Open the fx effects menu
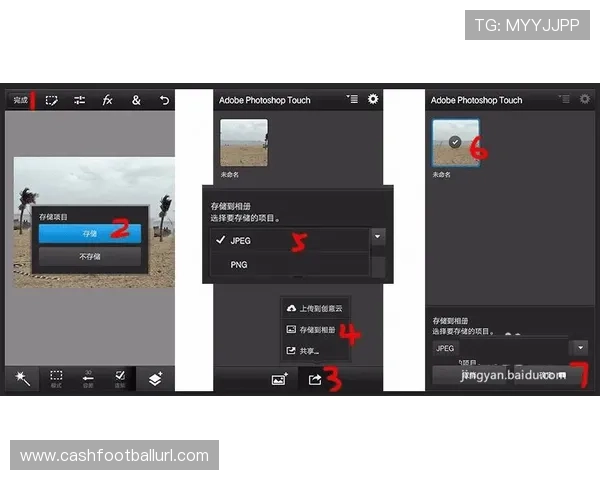Screen dimensions: 600x480 (108, 100)
